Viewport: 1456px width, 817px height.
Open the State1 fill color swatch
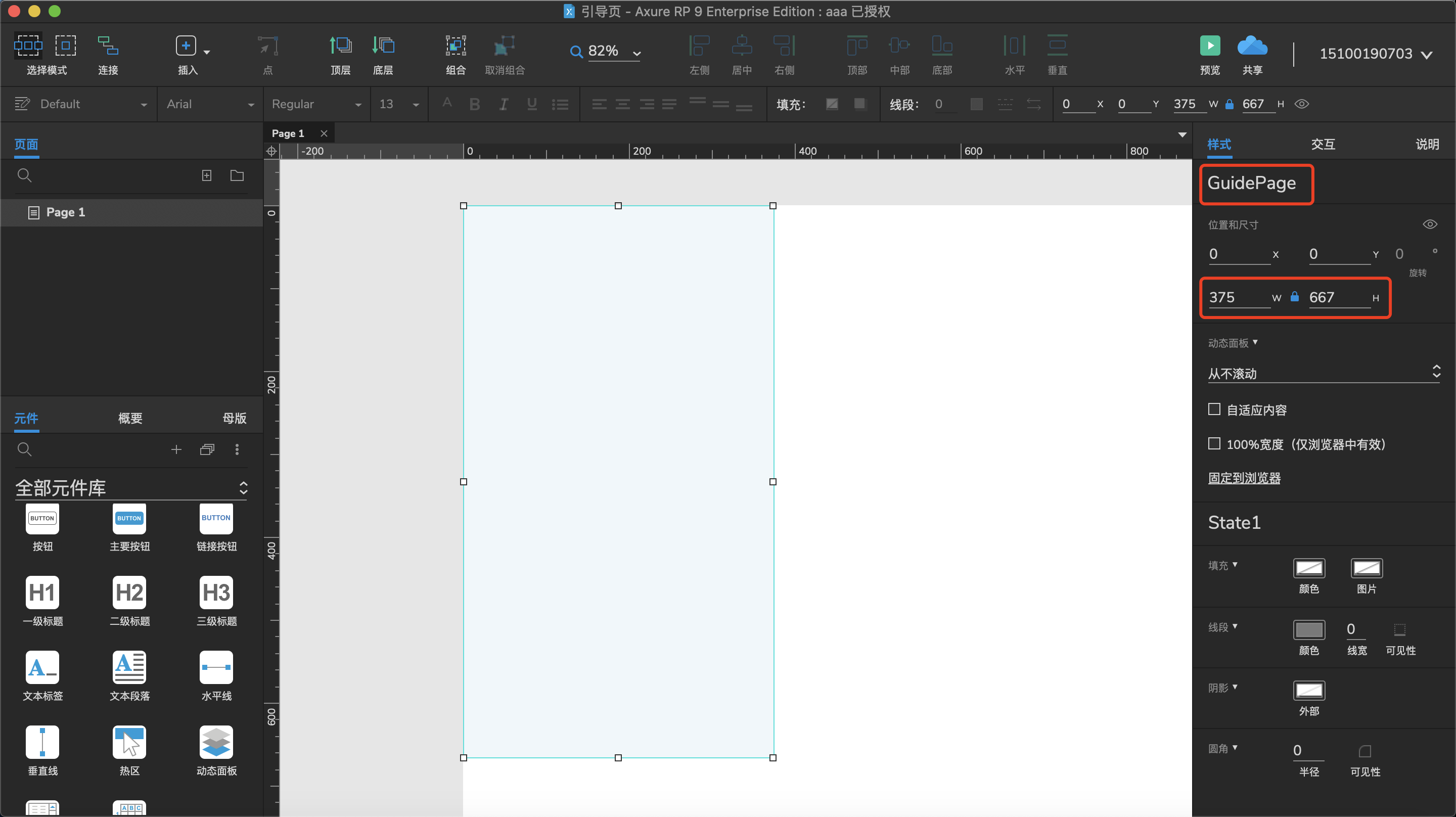coord(1308,568)
